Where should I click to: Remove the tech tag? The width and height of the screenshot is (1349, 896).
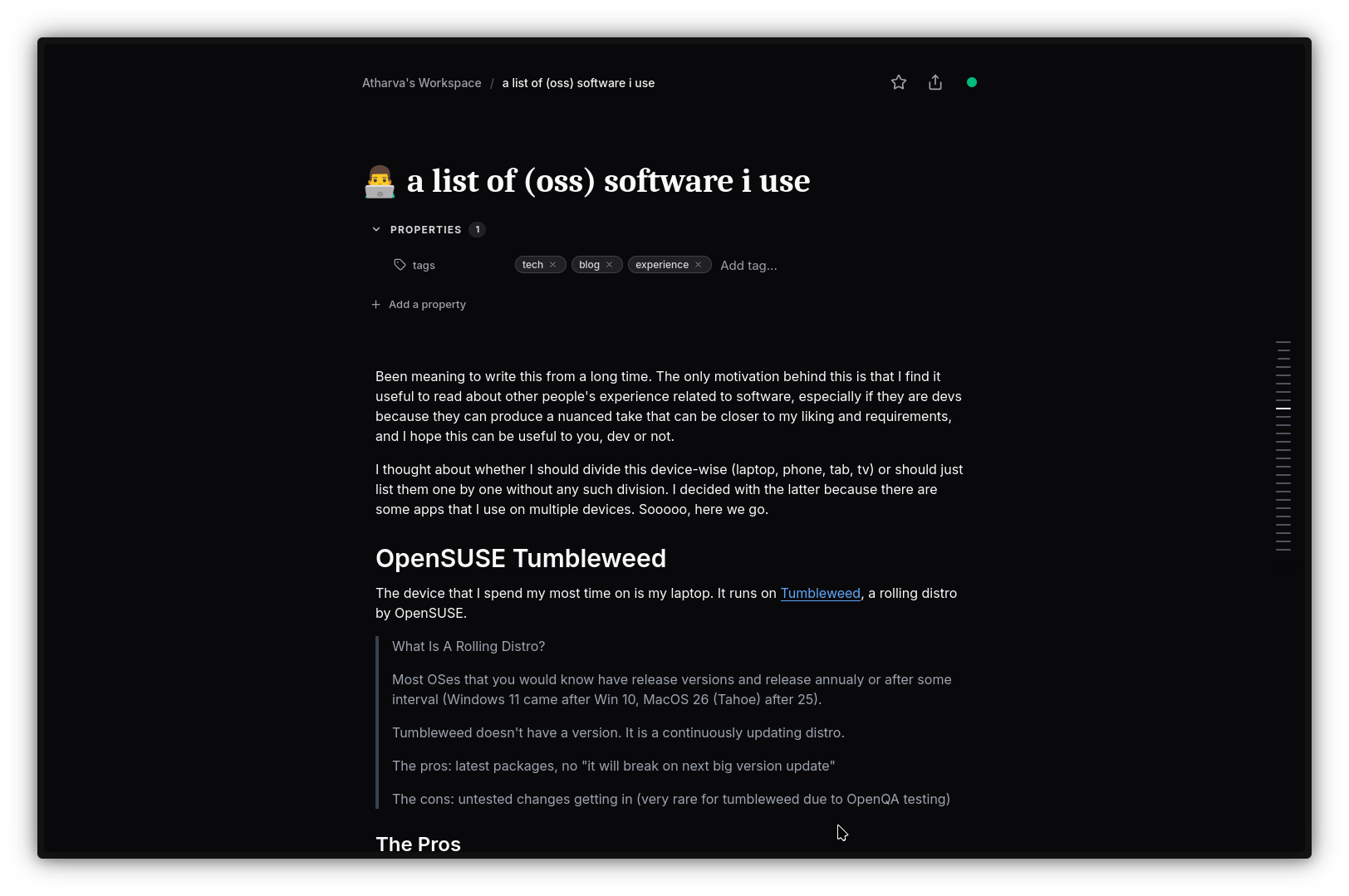click(x=552, y=265)
